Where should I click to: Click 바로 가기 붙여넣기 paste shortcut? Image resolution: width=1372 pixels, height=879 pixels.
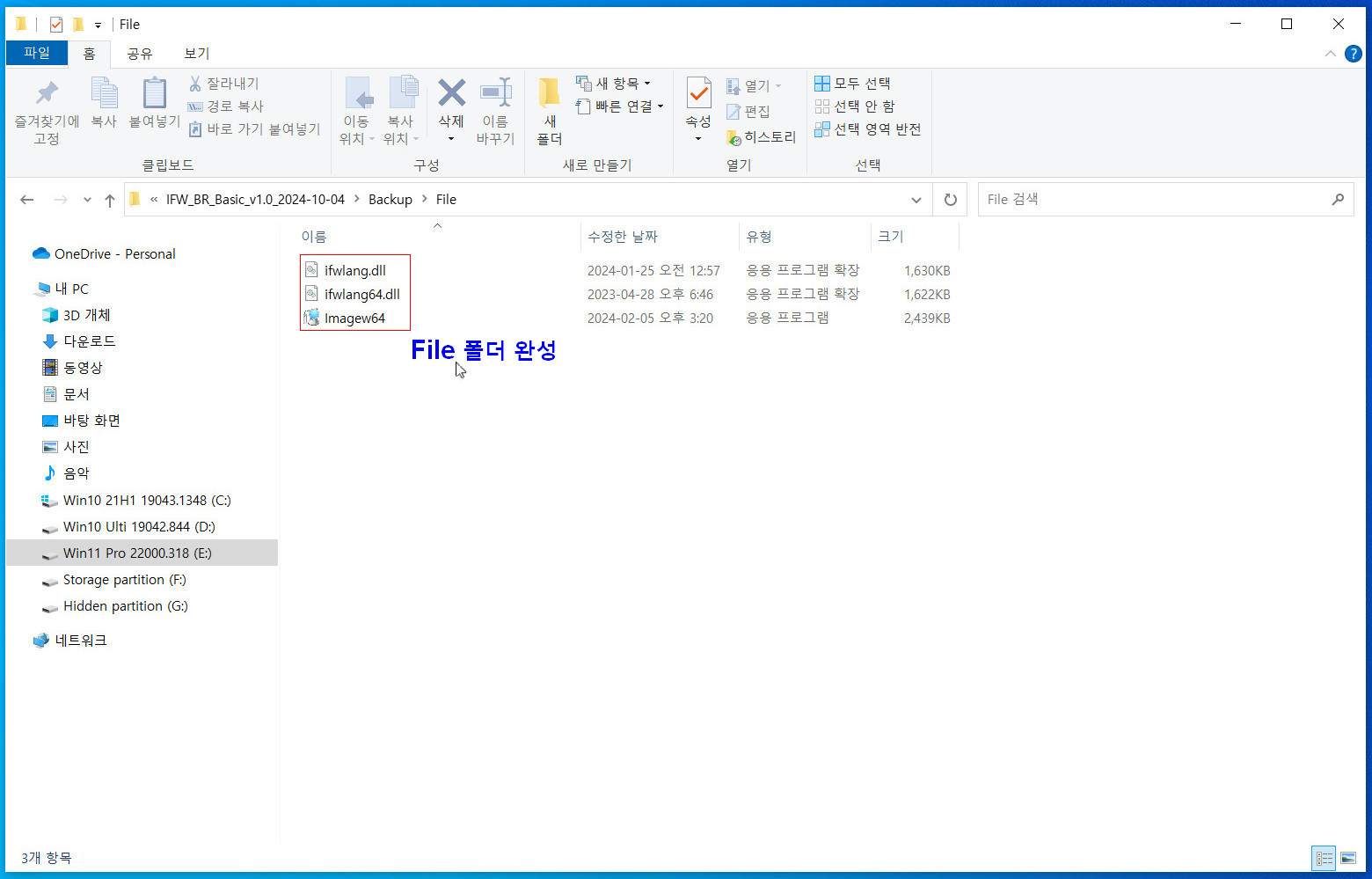tap(255, 129)
